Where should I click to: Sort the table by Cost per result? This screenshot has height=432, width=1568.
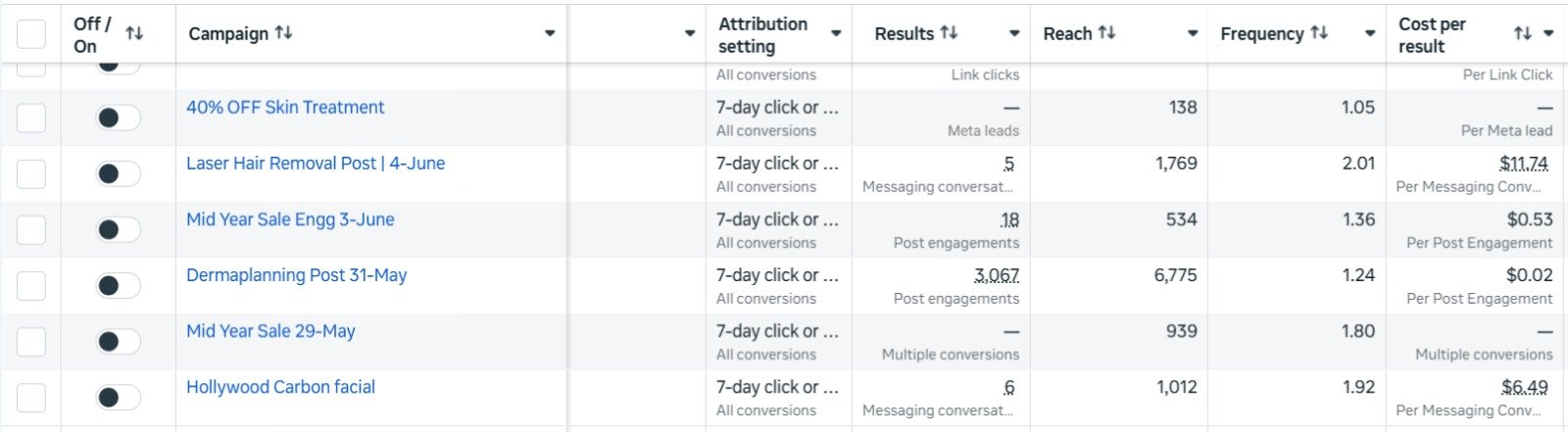pos(1522,33)
